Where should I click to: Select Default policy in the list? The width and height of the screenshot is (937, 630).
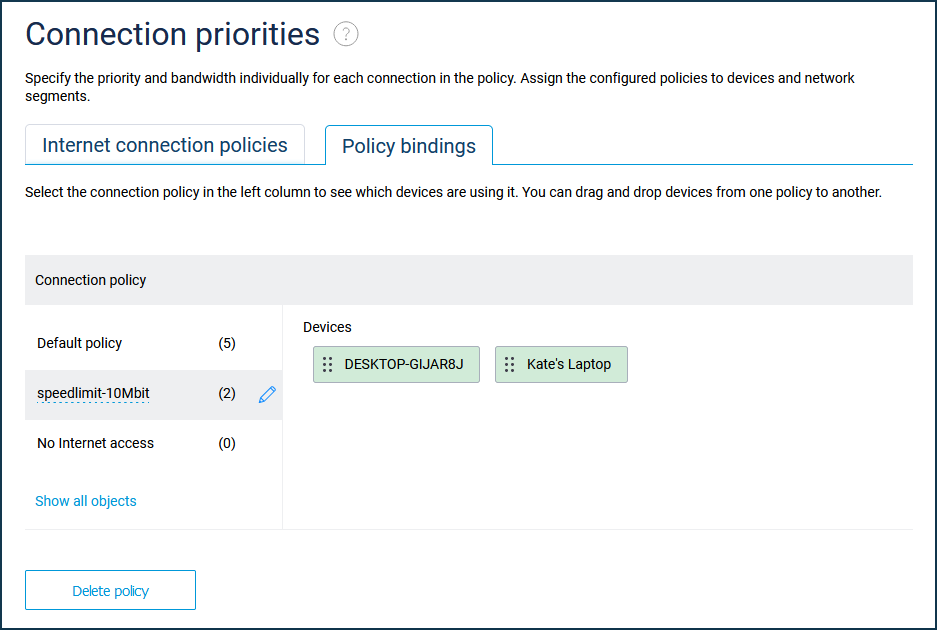point(80,343)
